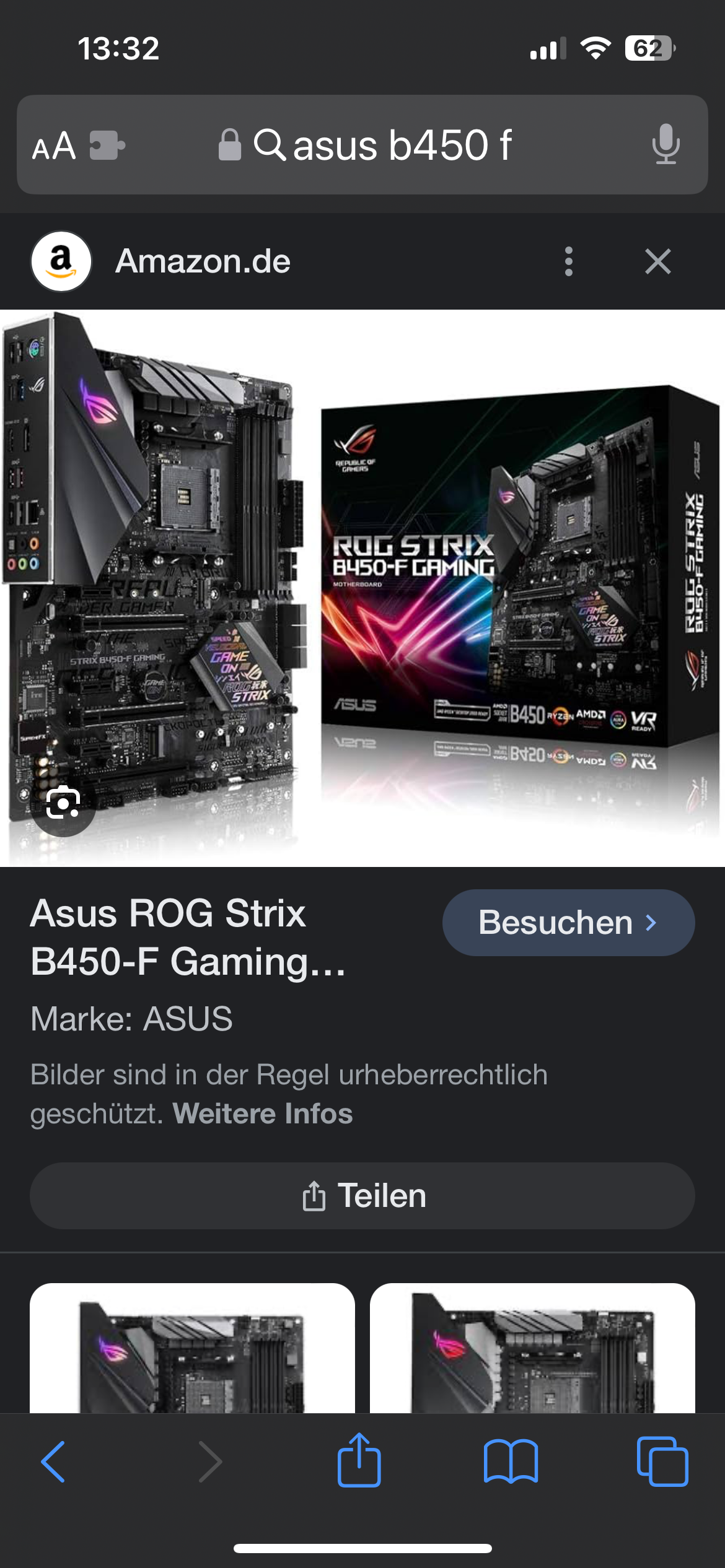Open the bookmarks book icon

[x=511, y=1461]
